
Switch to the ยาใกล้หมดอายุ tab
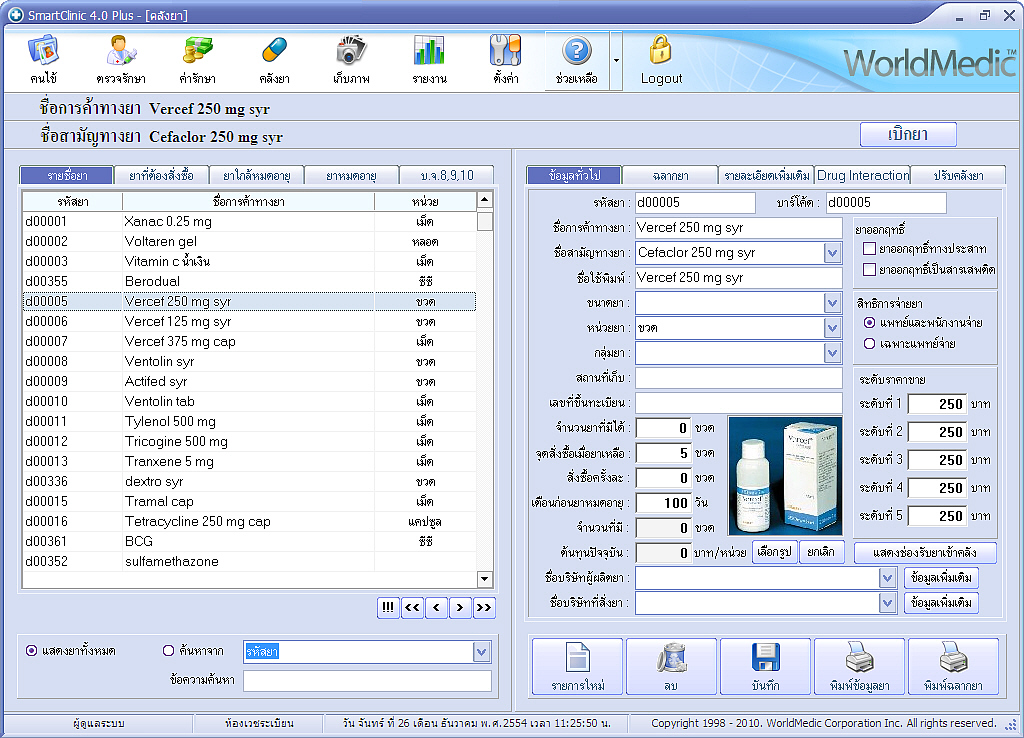(257, 175)
